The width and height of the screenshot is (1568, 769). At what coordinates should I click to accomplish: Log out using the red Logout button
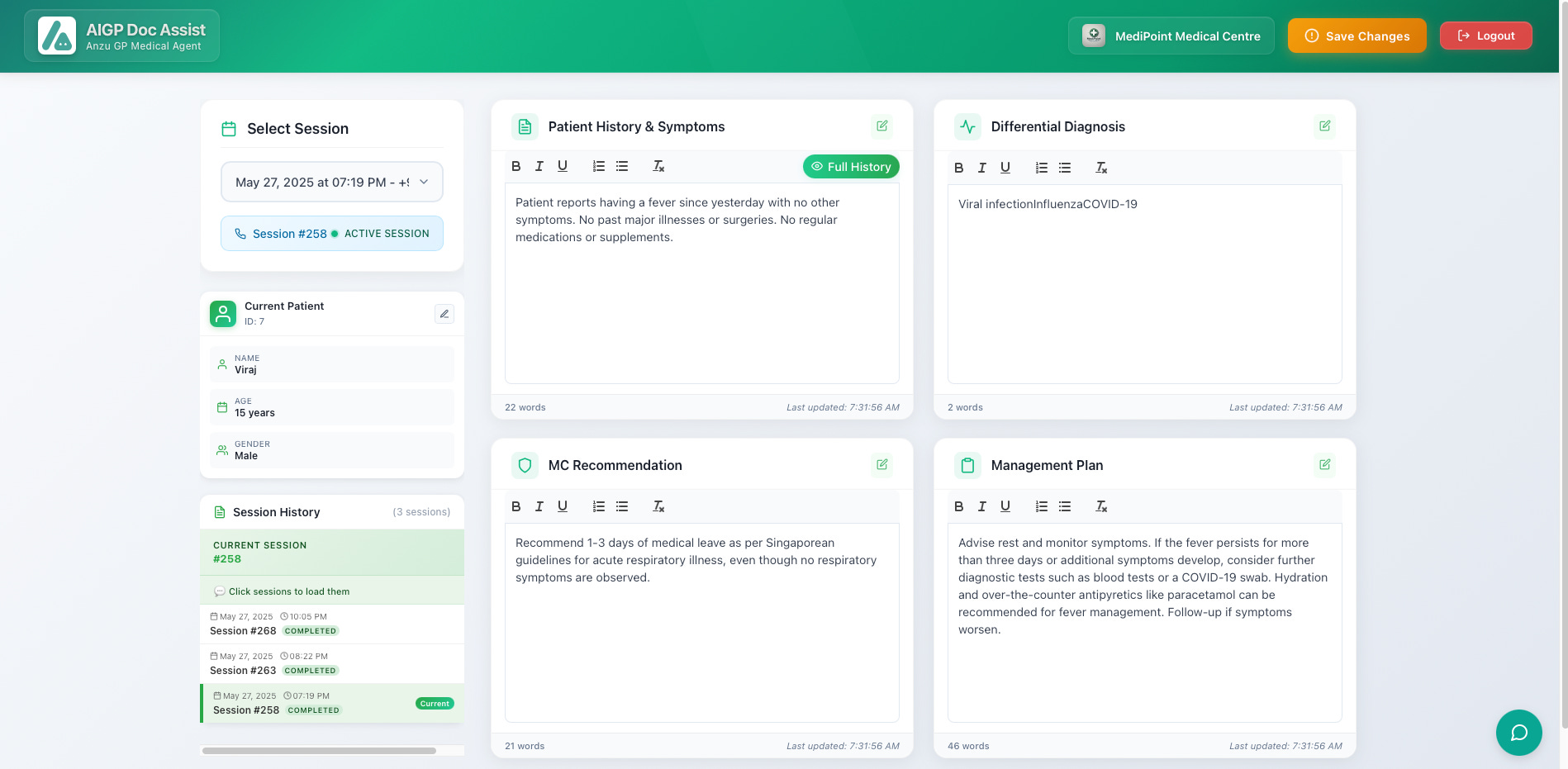pos(1486,36)
